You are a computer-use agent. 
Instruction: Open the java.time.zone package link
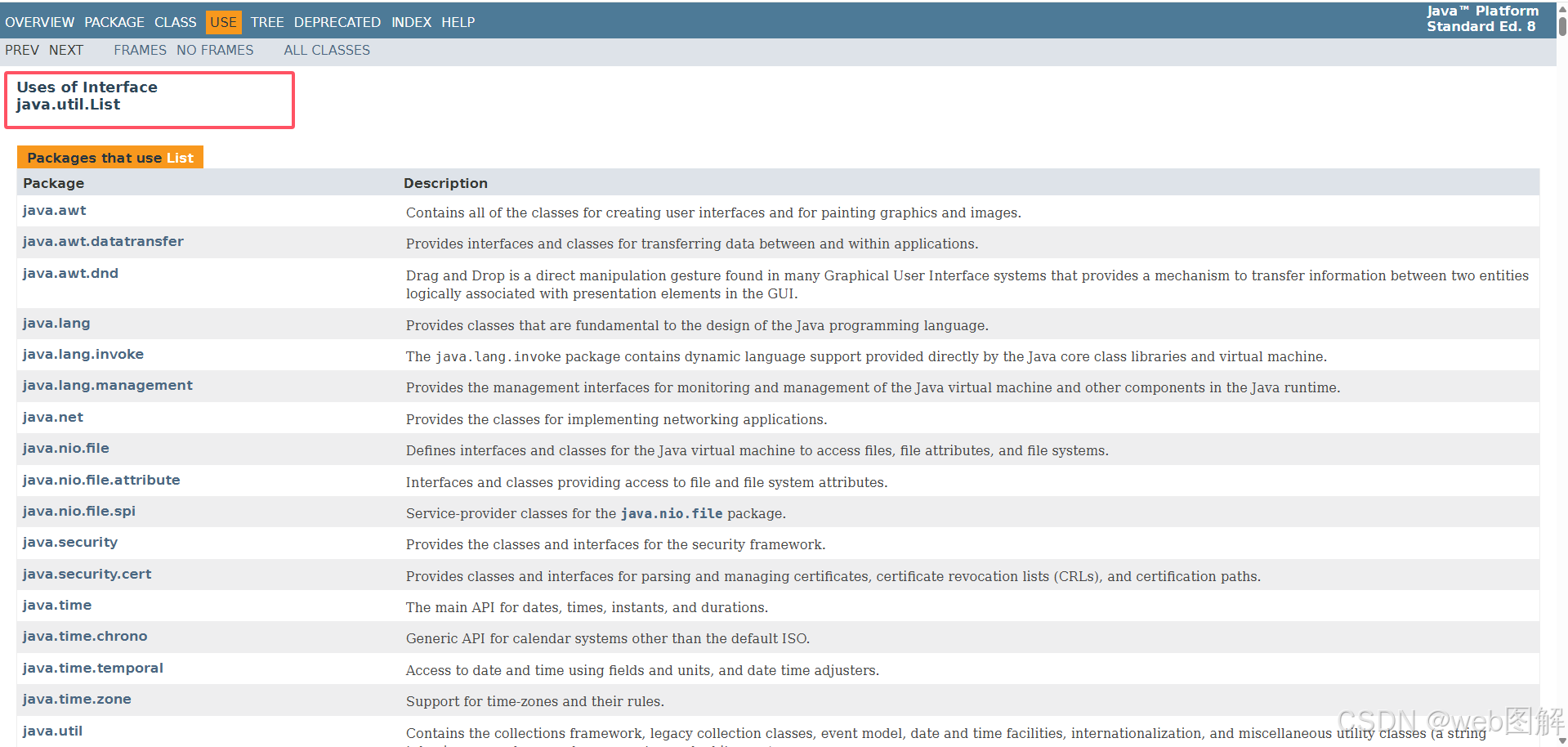click(x=77, y=699)
